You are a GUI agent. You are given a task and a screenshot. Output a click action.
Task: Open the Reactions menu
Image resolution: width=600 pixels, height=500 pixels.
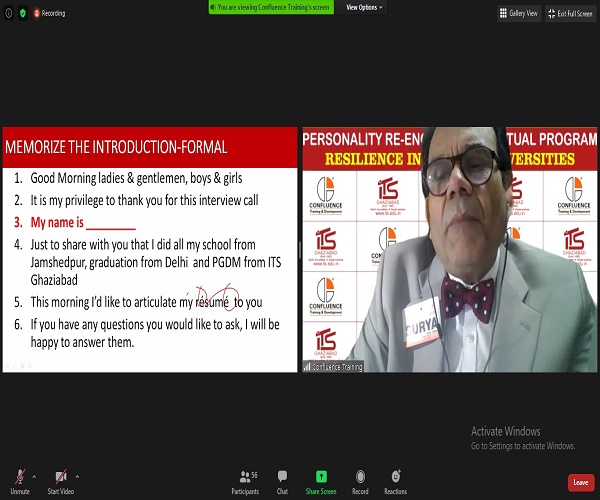[x=396, y=482]
